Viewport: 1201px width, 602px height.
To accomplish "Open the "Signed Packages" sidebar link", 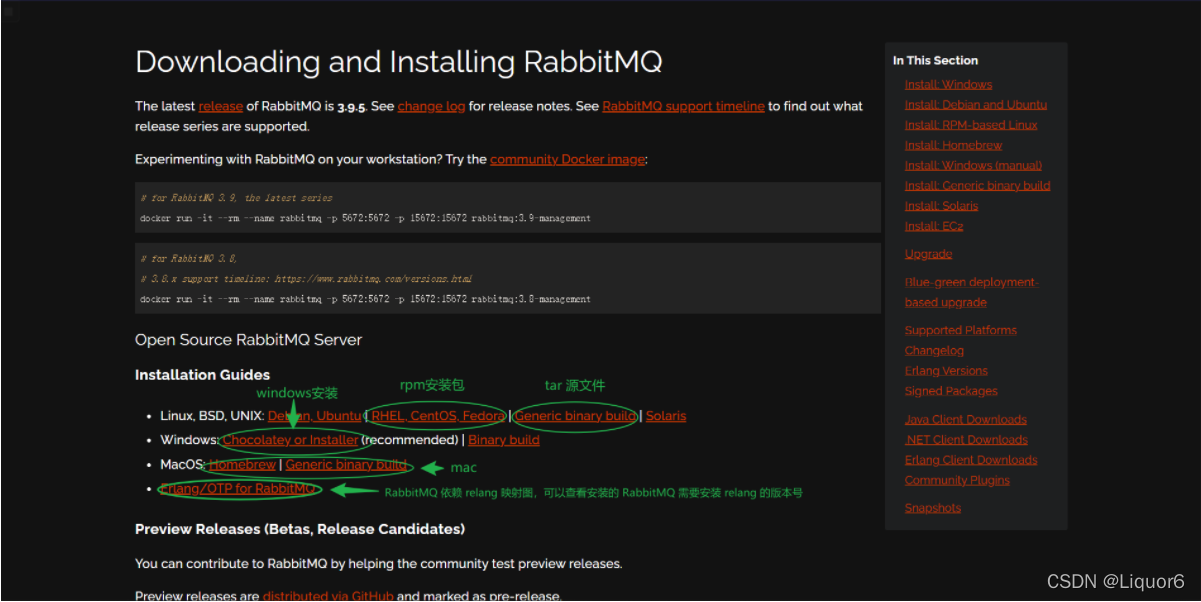I will click(x=951, y=391).
